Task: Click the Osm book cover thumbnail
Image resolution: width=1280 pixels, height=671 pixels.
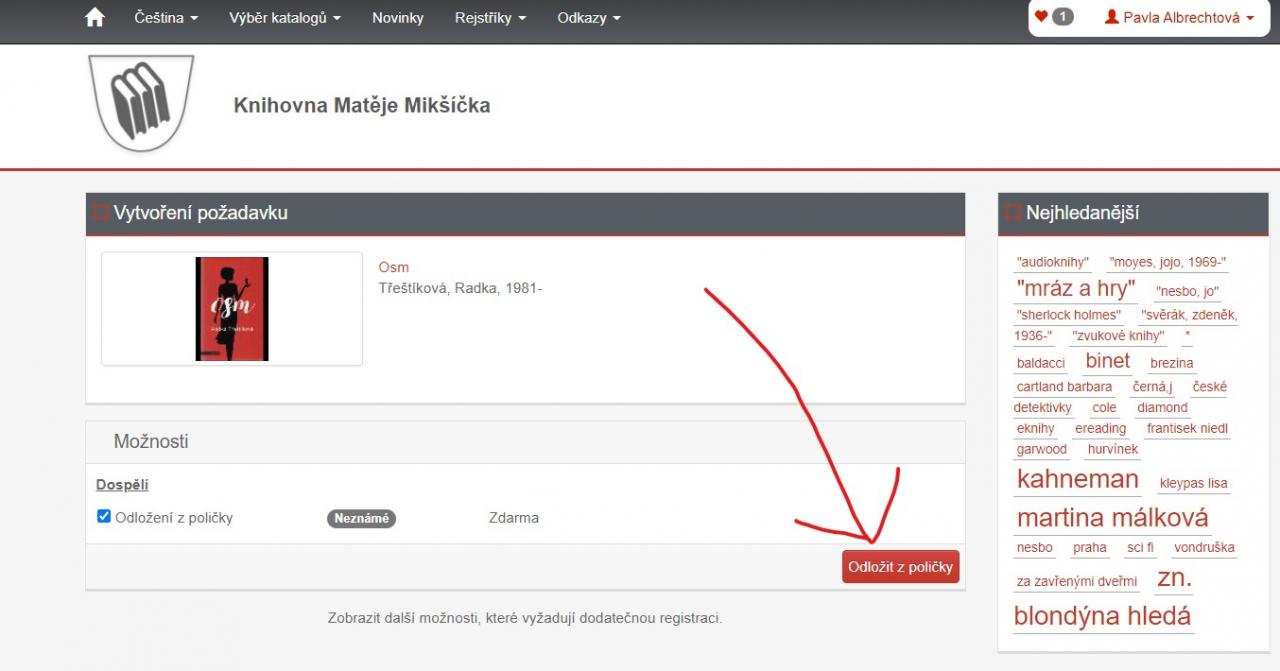Action: [x=232, y=308]
